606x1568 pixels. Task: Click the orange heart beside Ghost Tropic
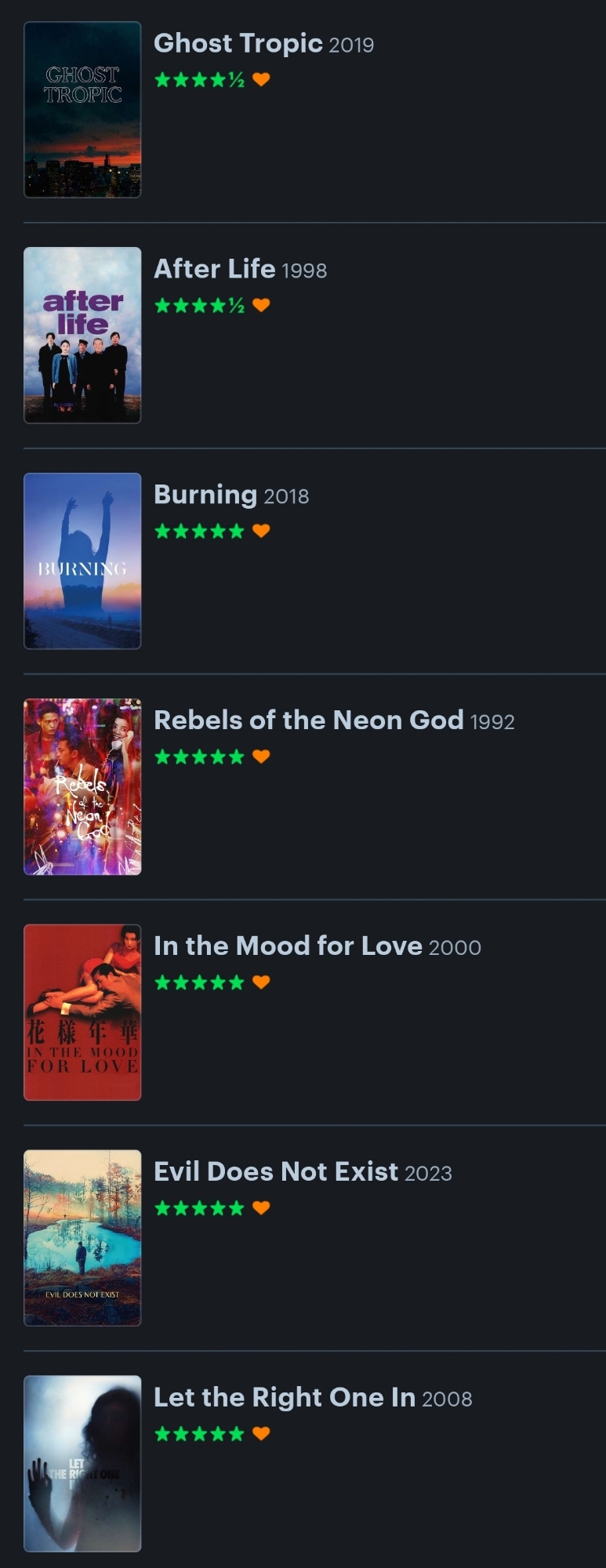pos(261,79)
